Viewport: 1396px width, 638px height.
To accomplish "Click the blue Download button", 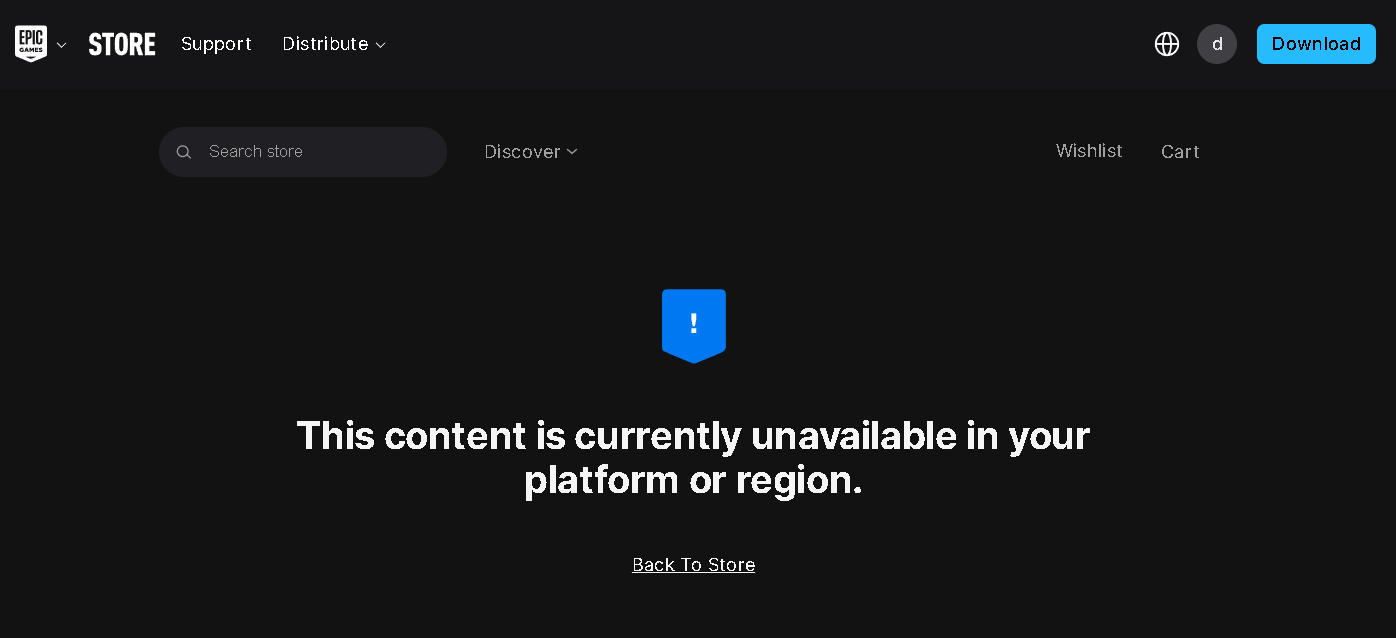I will (1316, 44).
